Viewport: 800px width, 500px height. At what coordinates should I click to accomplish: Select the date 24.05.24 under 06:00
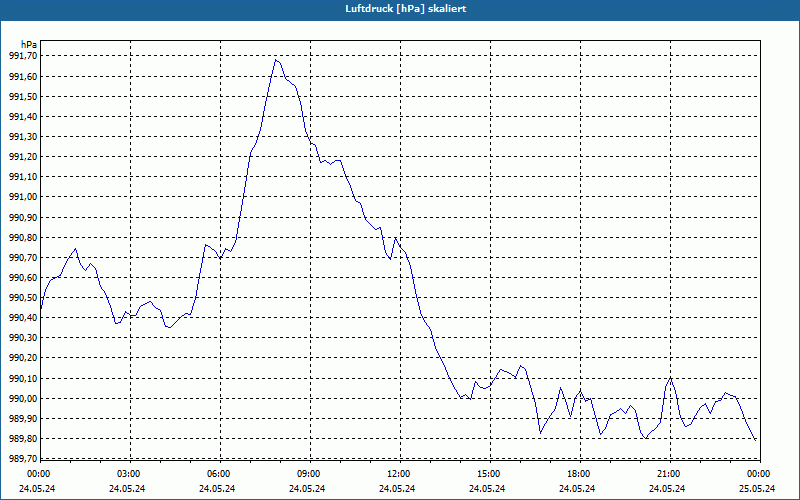coord(217,489)
